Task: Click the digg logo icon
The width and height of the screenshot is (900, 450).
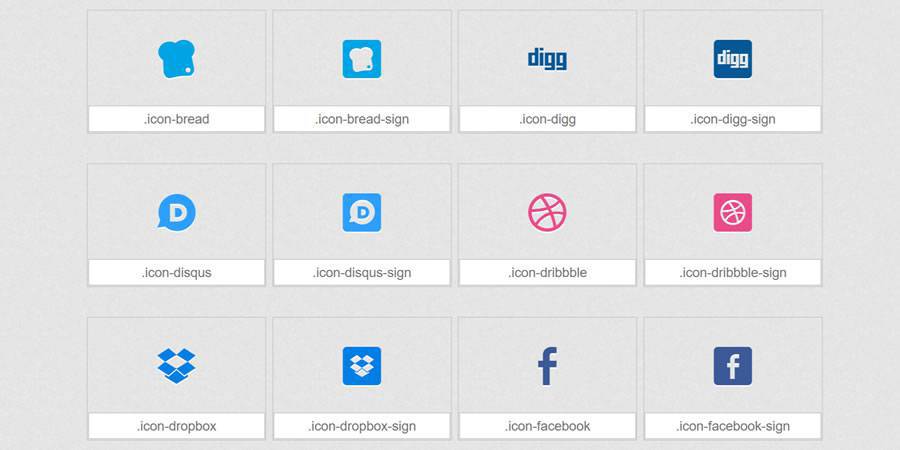Action: coord(547,59)
